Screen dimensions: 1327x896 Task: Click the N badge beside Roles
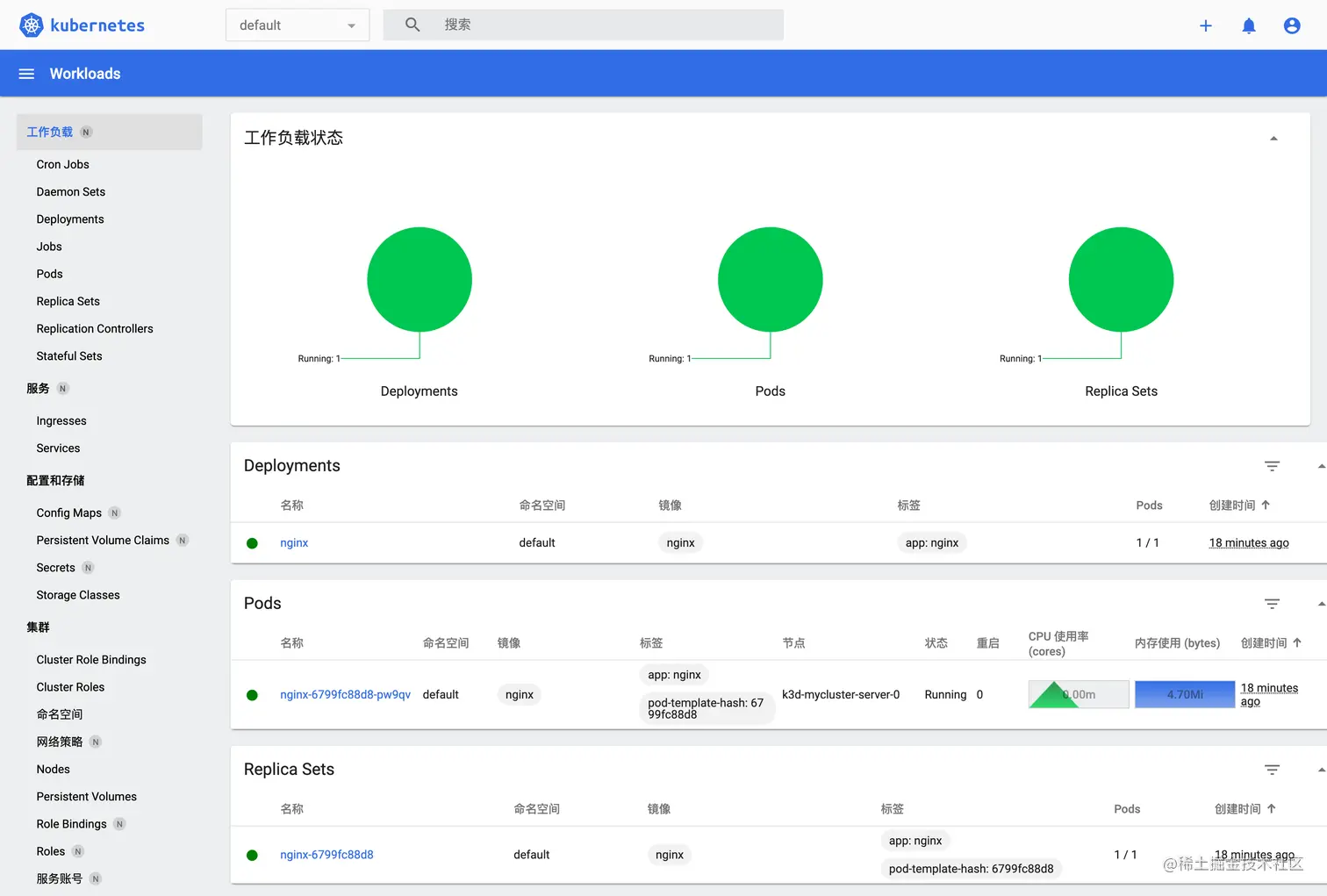tap(77, 851)
